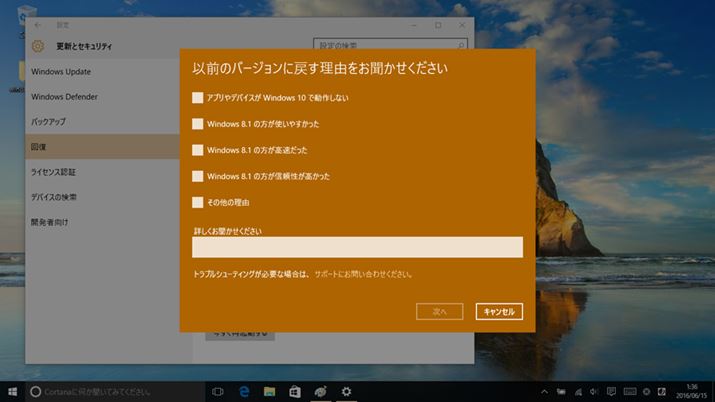Open the 'サポートにお問い合わせください' link
715x402 pixels.
[x=363, y=274]
